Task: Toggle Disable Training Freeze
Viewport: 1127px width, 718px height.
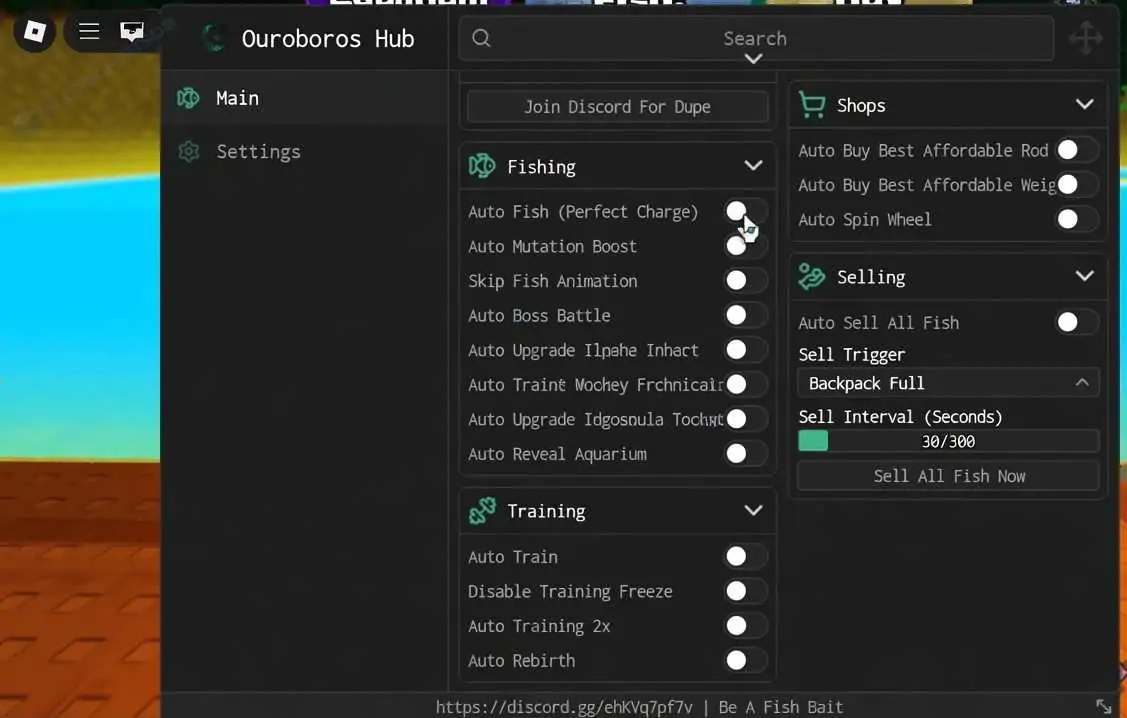Action: (x=745, y=591)
